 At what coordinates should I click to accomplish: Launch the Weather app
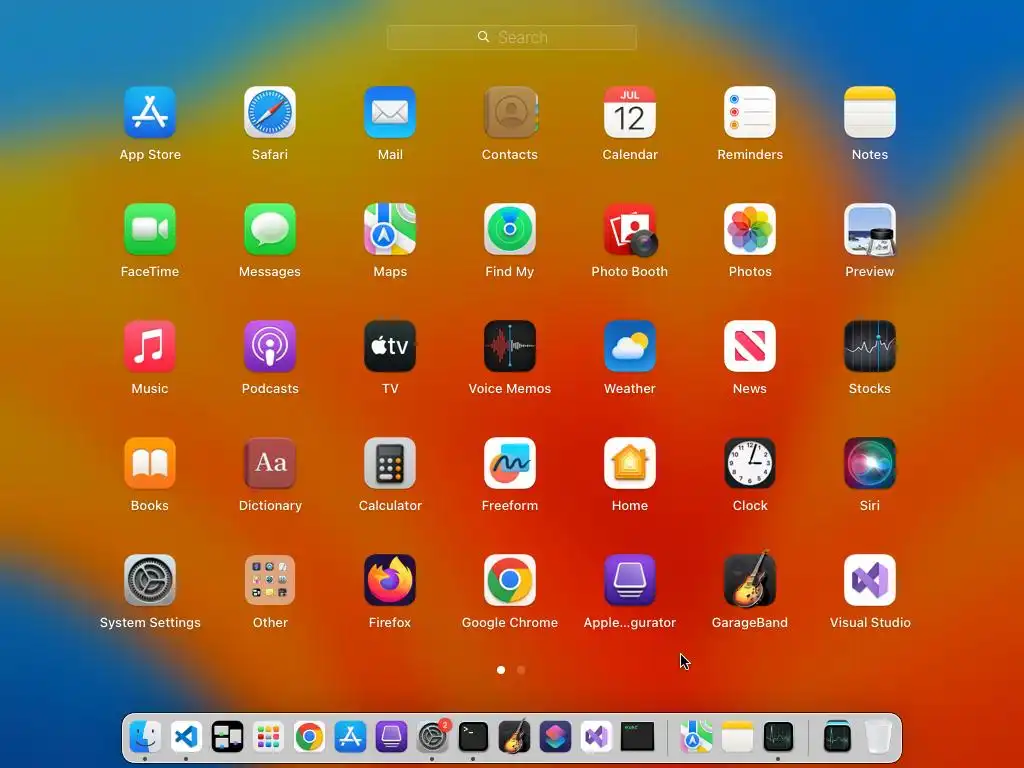pos(630,346)
